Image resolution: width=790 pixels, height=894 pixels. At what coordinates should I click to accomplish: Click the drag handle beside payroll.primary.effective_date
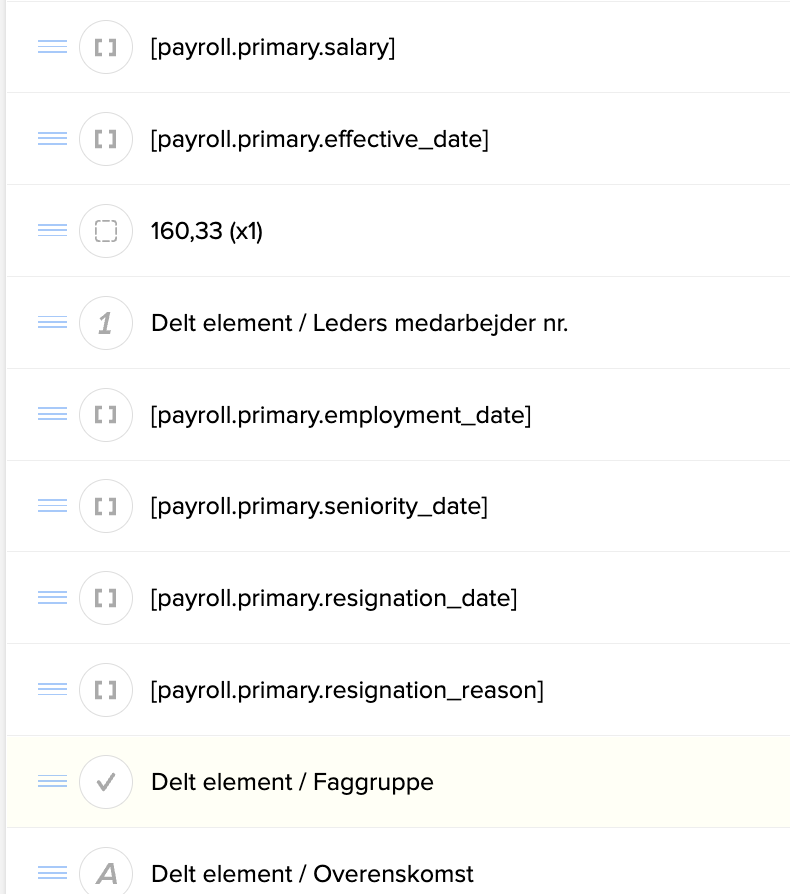(52, 139)
